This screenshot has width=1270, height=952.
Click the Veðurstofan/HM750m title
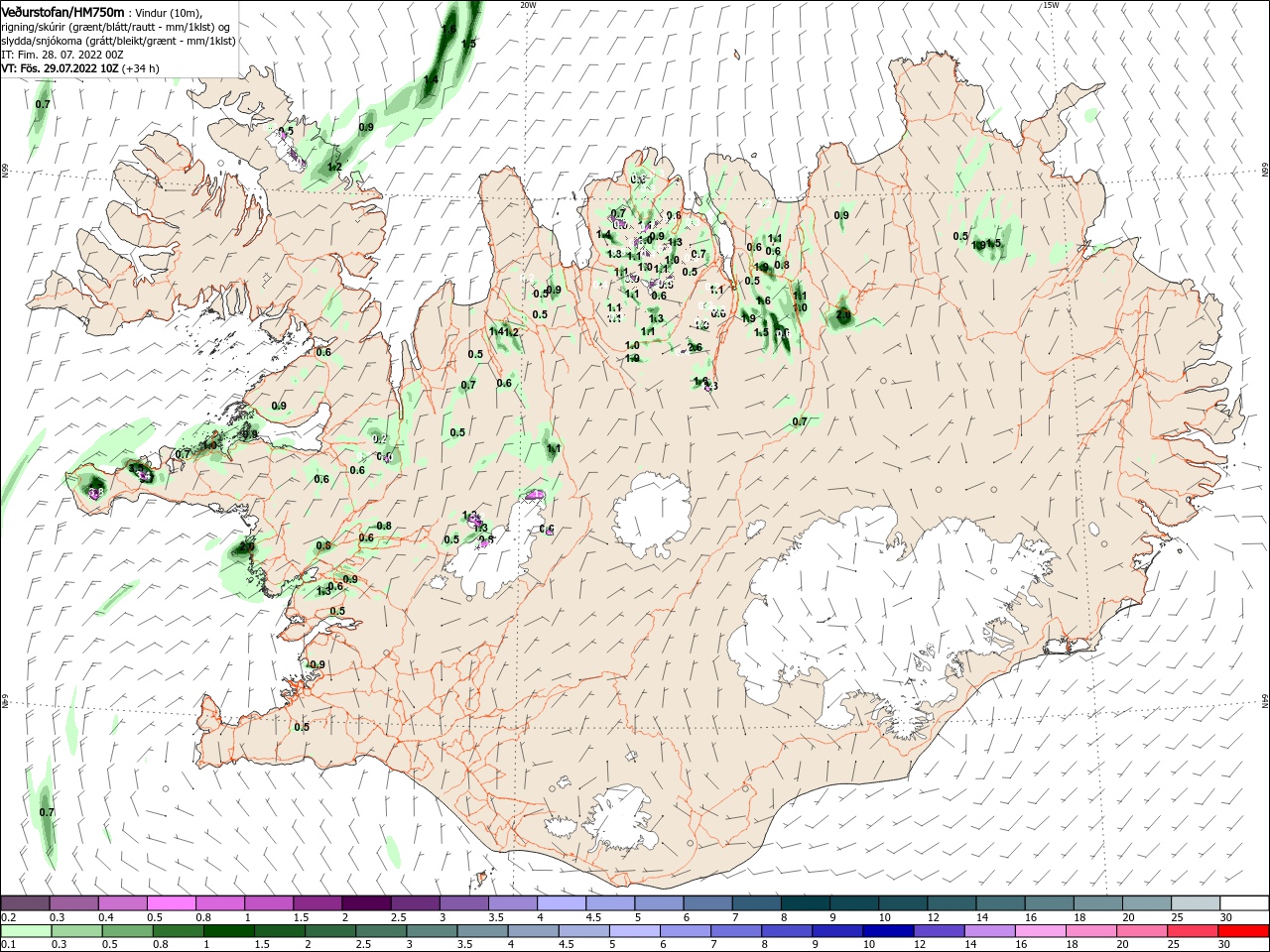63,11
